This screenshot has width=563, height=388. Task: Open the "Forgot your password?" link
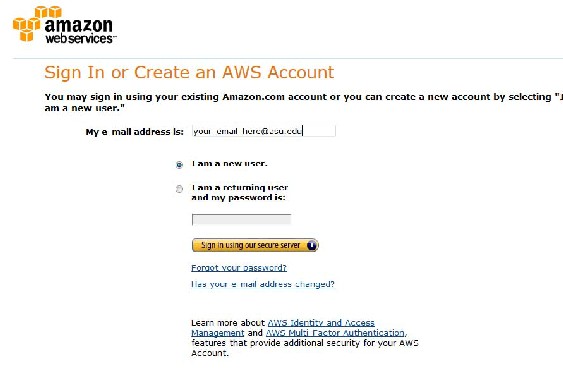click(239, 268)
